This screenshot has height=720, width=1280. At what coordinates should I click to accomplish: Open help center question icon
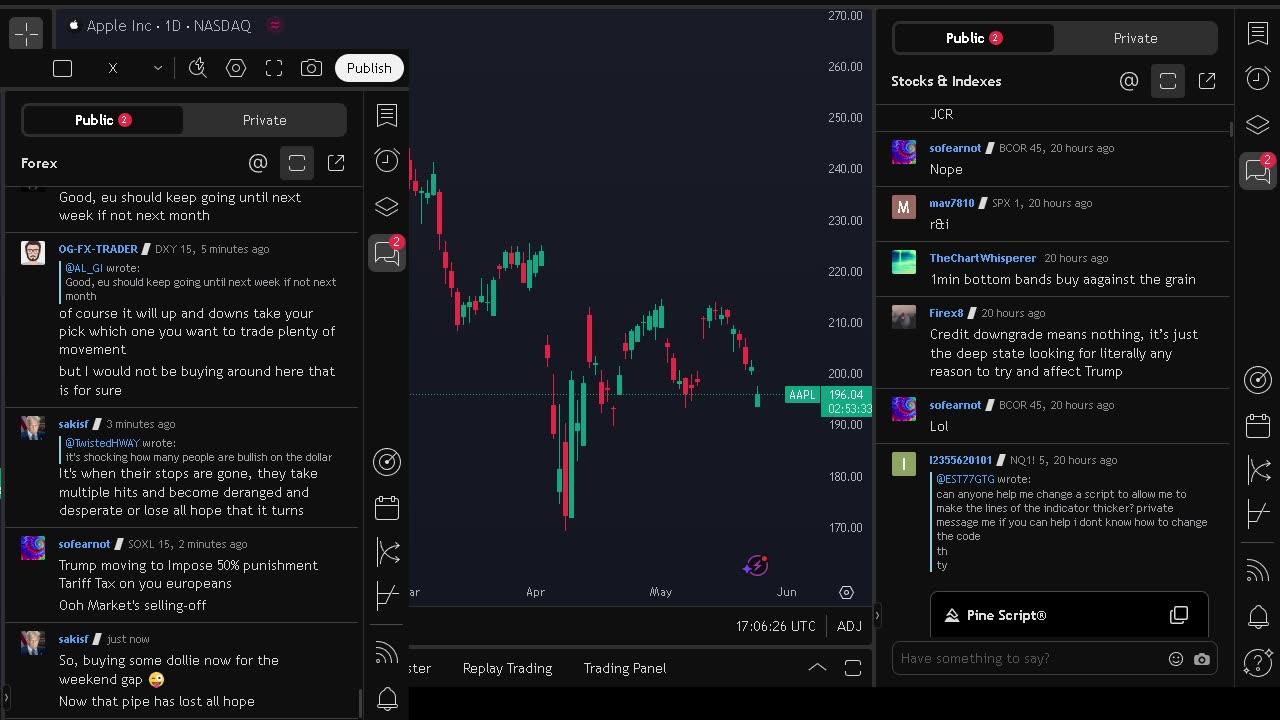(x=1258, y=663)
